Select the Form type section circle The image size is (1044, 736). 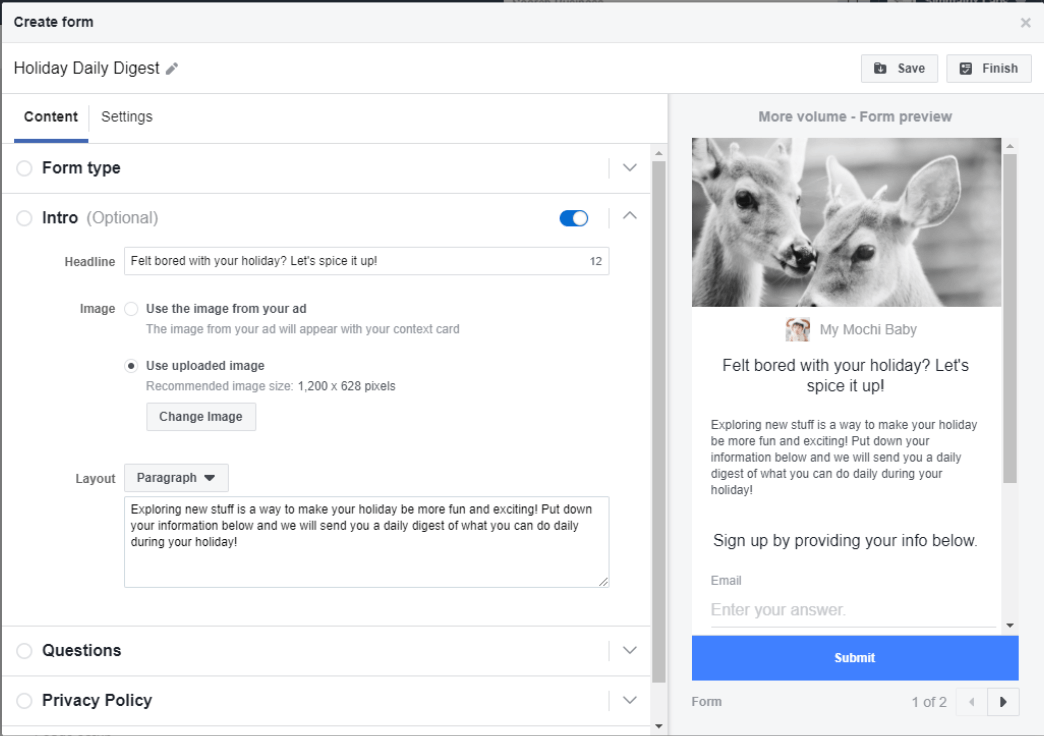click(x=24, y=168)
